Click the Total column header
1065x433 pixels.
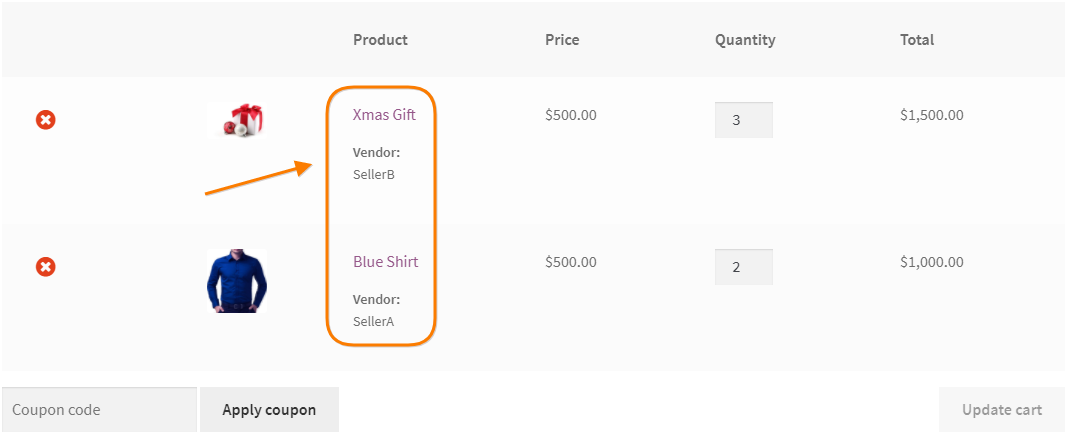pos(917,40)
